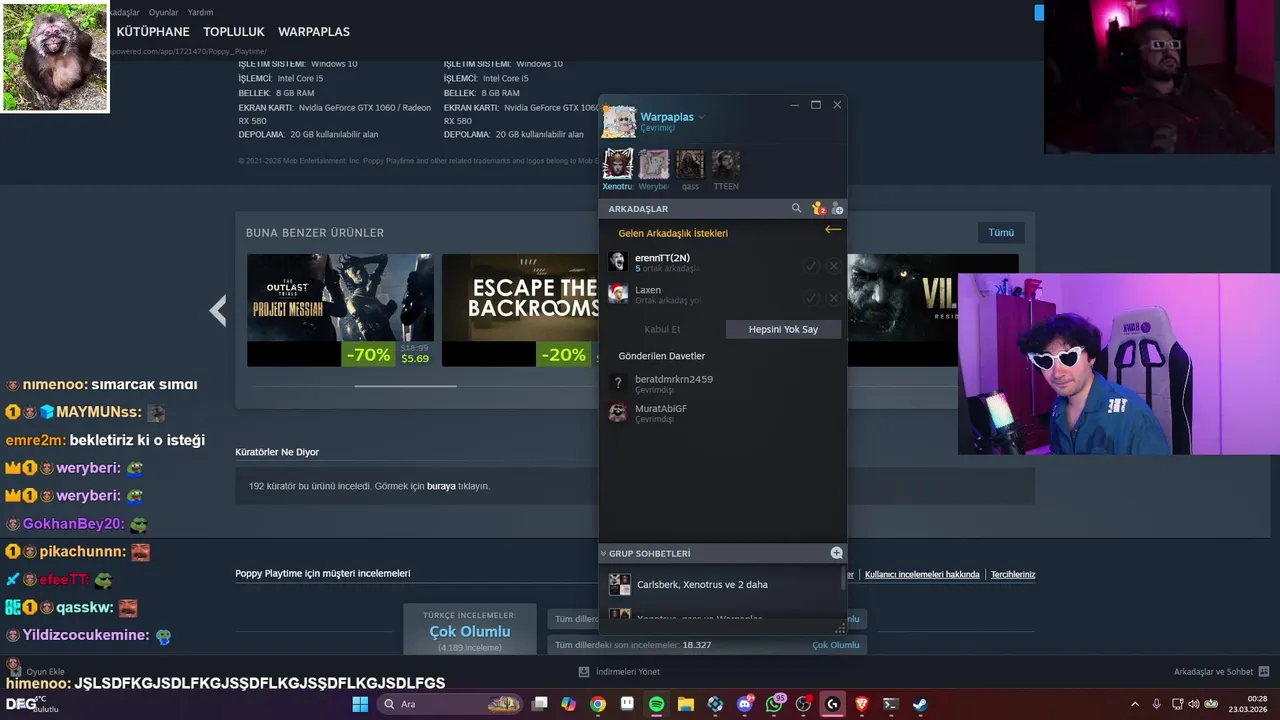The height and width of the screenshot is (720, 1280).
Task: Open beratdmrkrn2459 sent invite entry
Action: [x=722, y=383]
